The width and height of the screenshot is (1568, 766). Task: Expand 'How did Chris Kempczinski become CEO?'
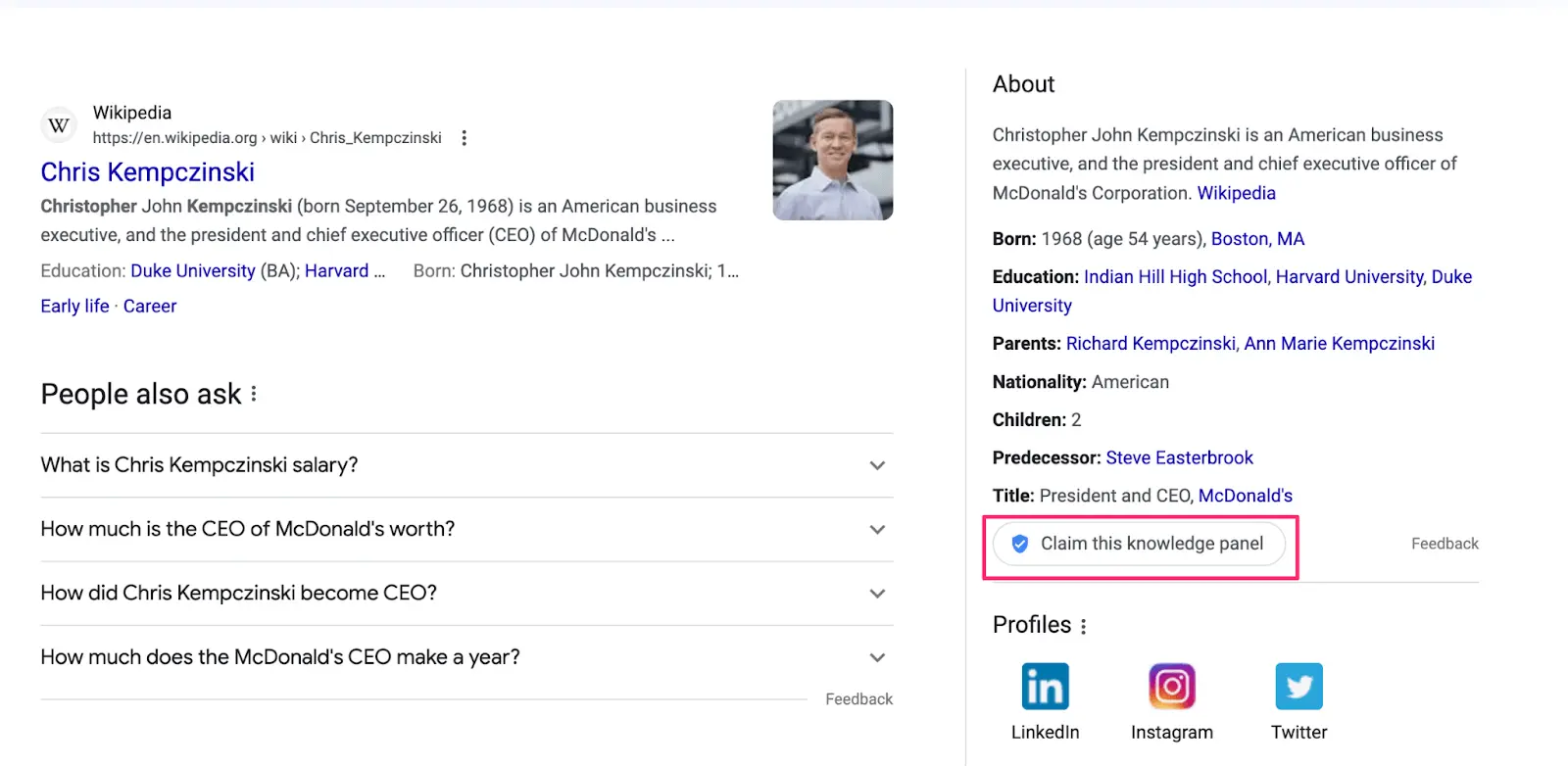tap(466, 594)
